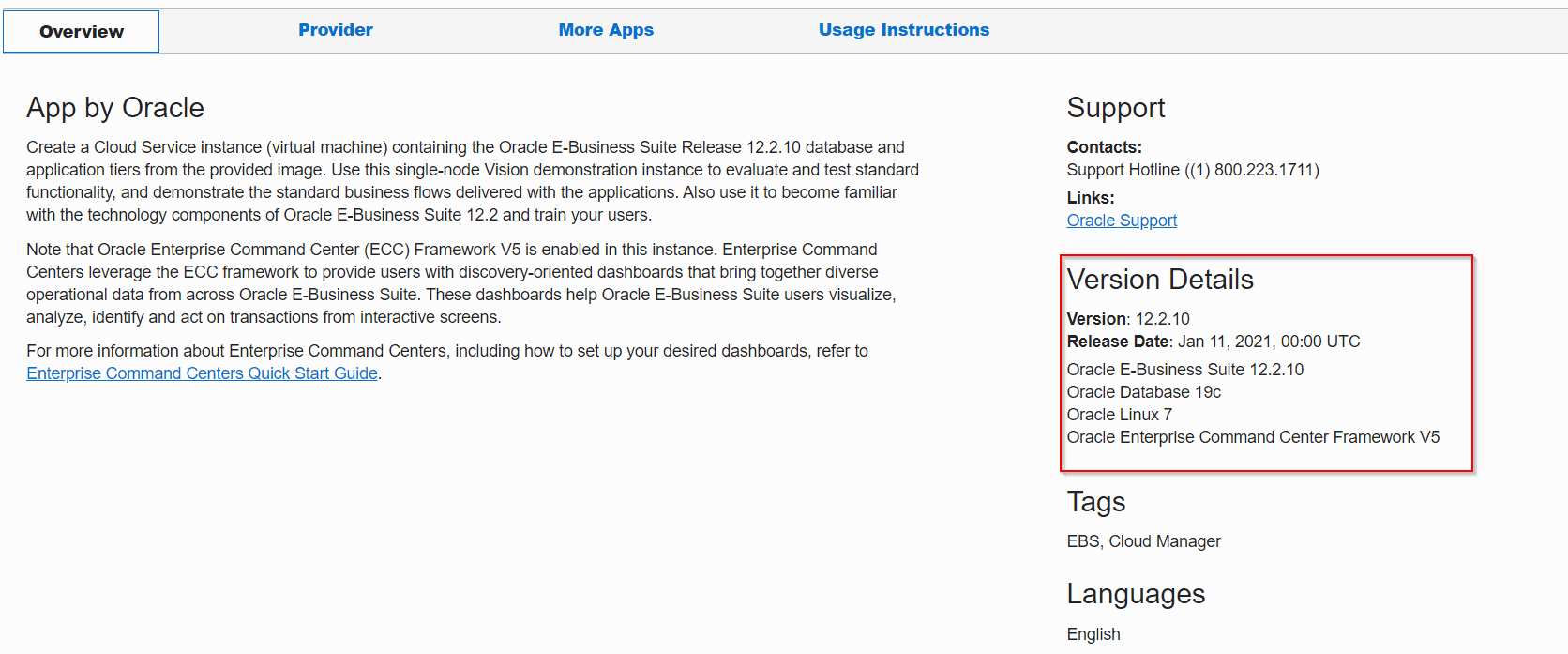Click the Oracle E-Business Suite 12.2.10 entry
Viewport: 1568px width, 654px height.
tap(1184, 370)
